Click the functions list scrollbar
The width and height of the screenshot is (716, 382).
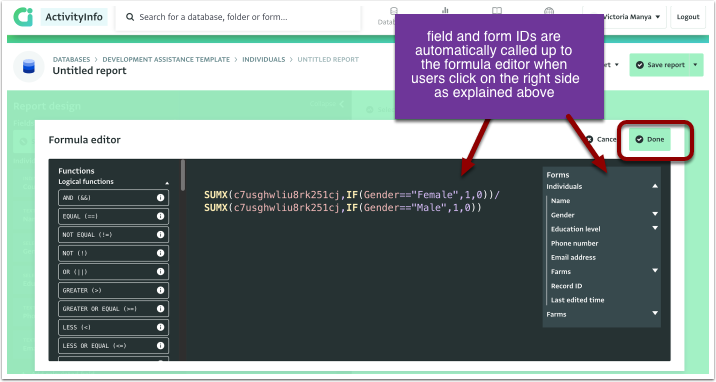[x=183, y=175]
